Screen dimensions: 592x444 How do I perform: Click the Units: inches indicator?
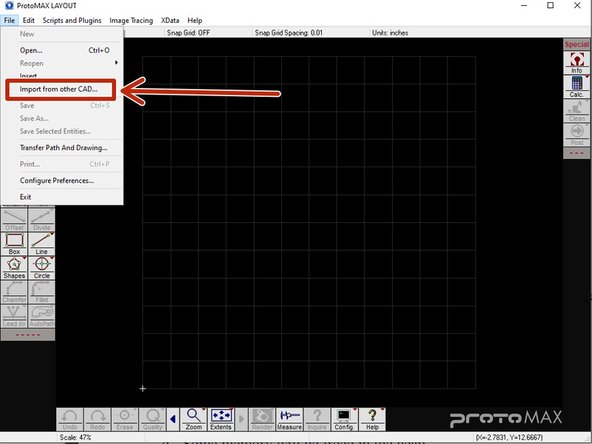tap(390, 33)
